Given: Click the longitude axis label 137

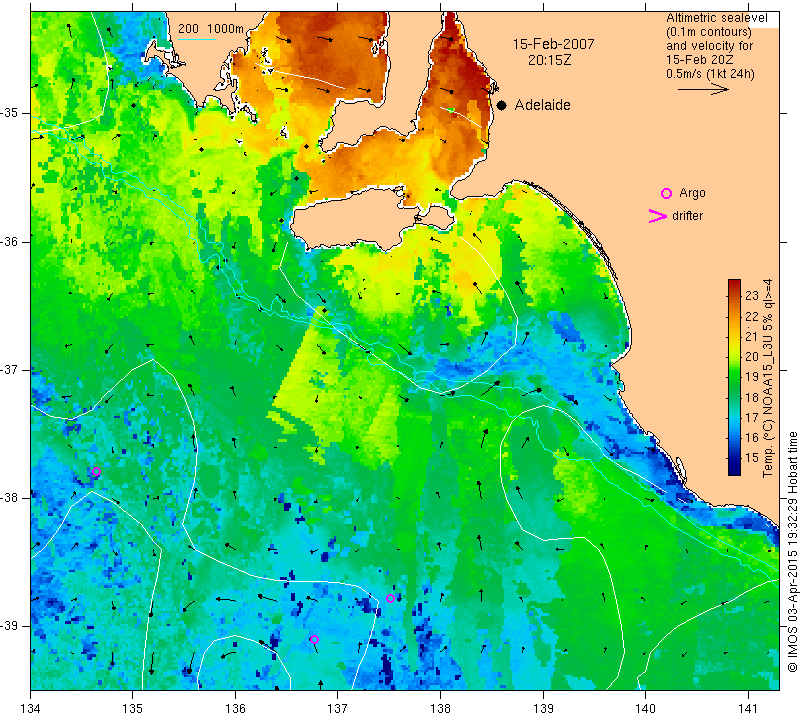Looking at the screenshot, I should [337, 708].
